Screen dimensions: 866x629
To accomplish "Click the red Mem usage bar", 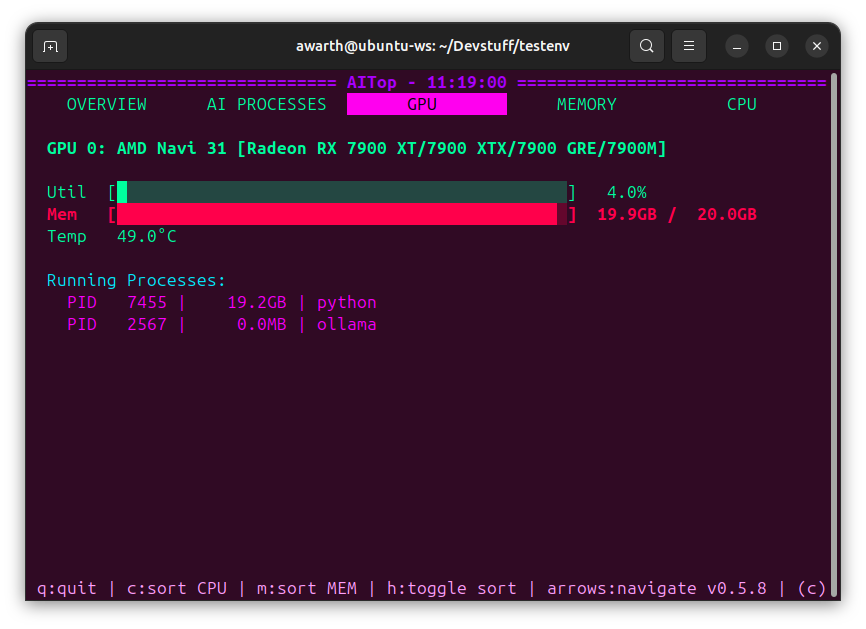I will tap(342, 214).
